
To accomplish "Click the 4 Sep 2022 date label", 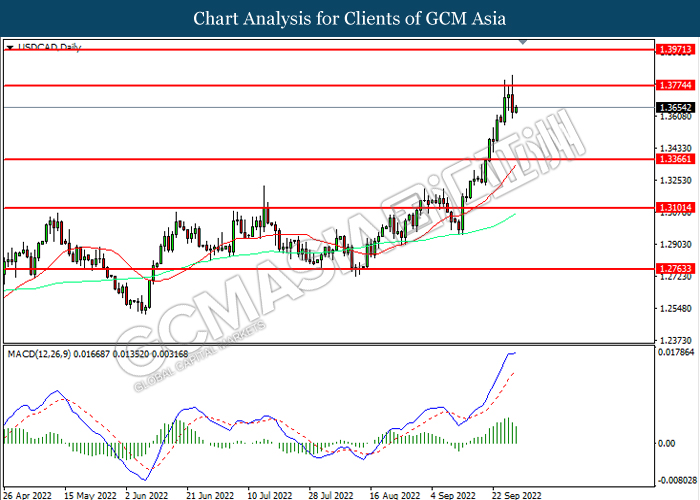I will point(454,495).
